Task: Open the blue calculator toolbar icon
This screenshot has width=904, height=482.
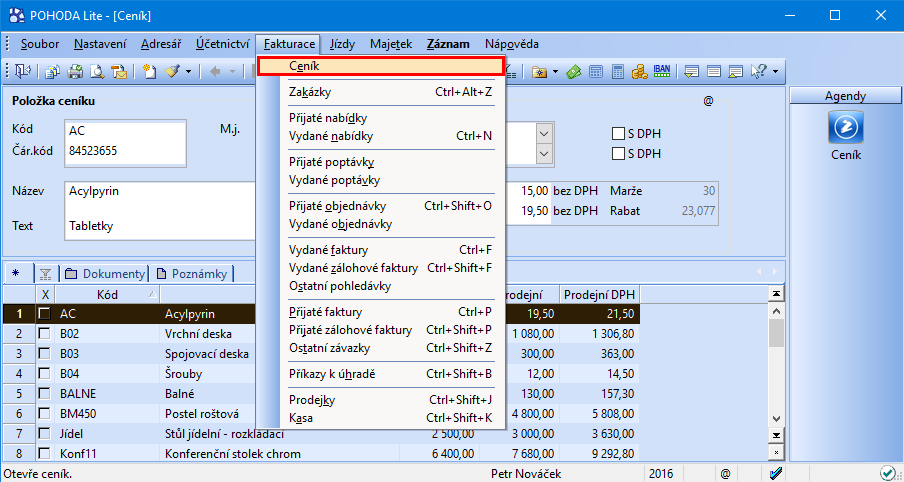Action: pos(617,72)
